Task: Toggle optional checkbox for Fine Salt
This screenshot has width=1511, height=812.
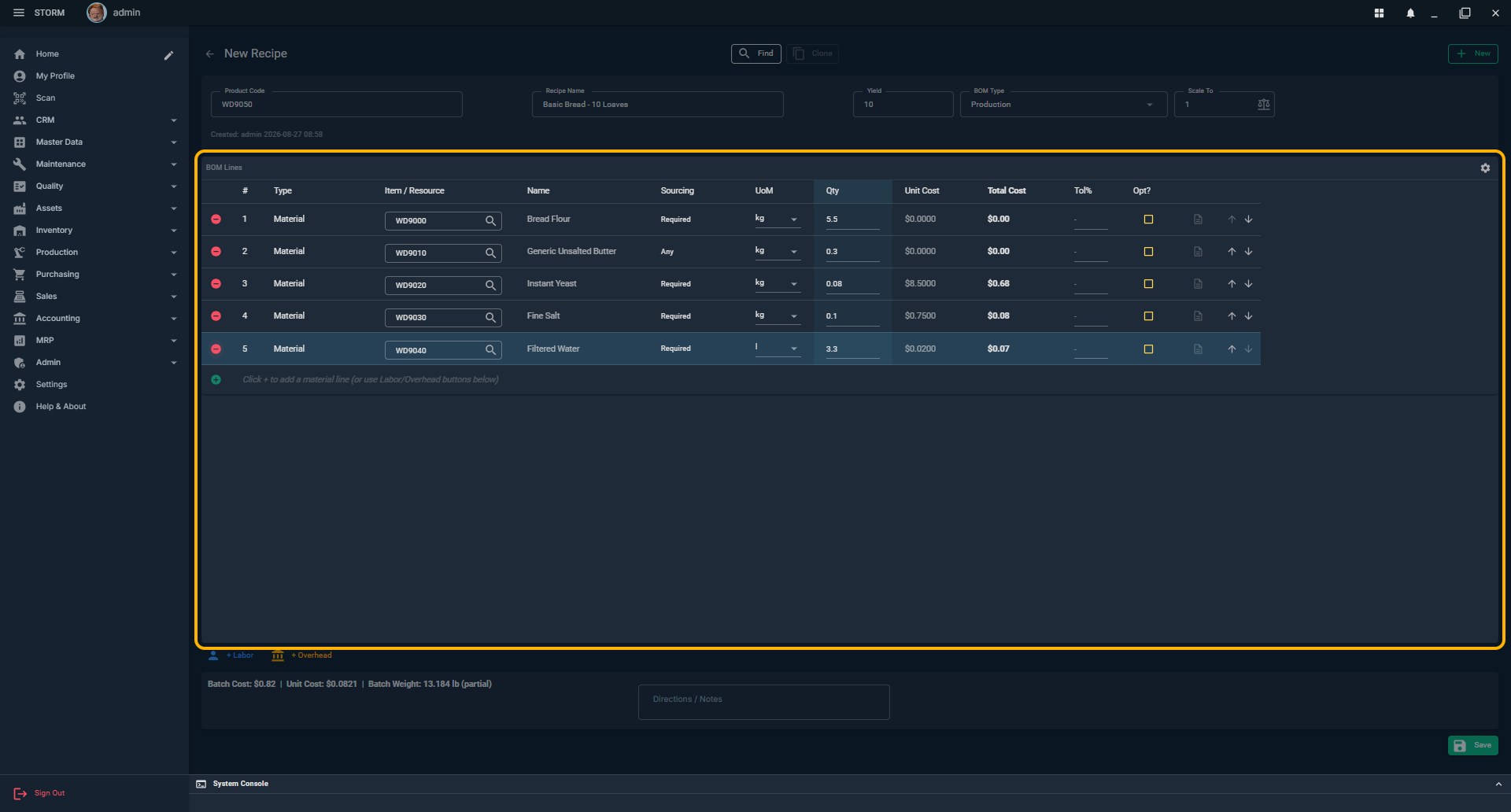Action: point(1148,316)
